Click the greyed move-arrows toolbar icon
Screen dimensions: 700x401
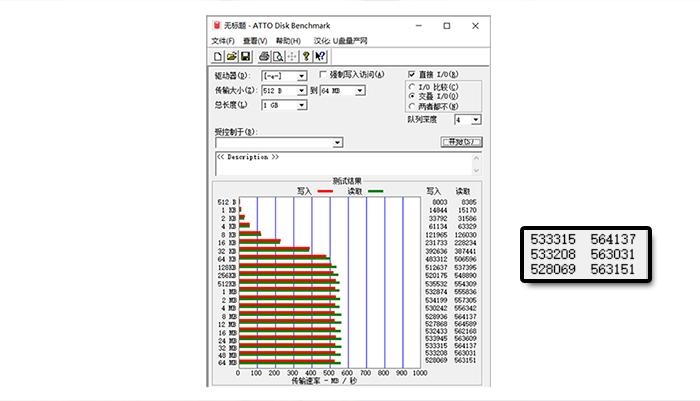coord(292,56)
